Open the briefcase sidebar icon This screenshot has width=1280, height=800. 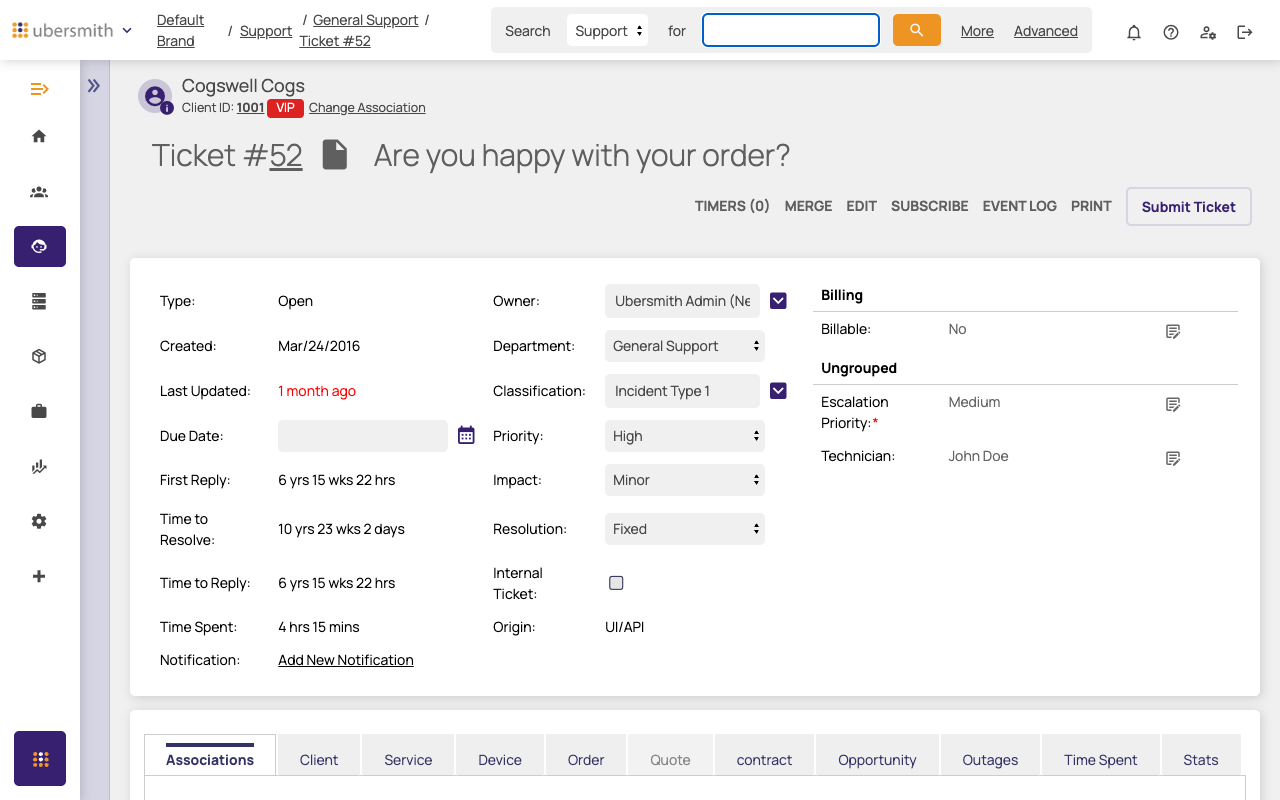(x=39, y=411)
